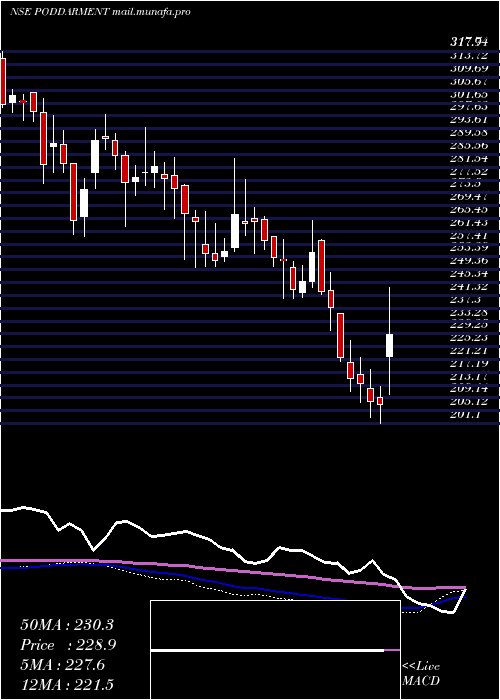Click the 249.36 price axis label
This screenshot has width=500, height=700.
tap(469, 261)
